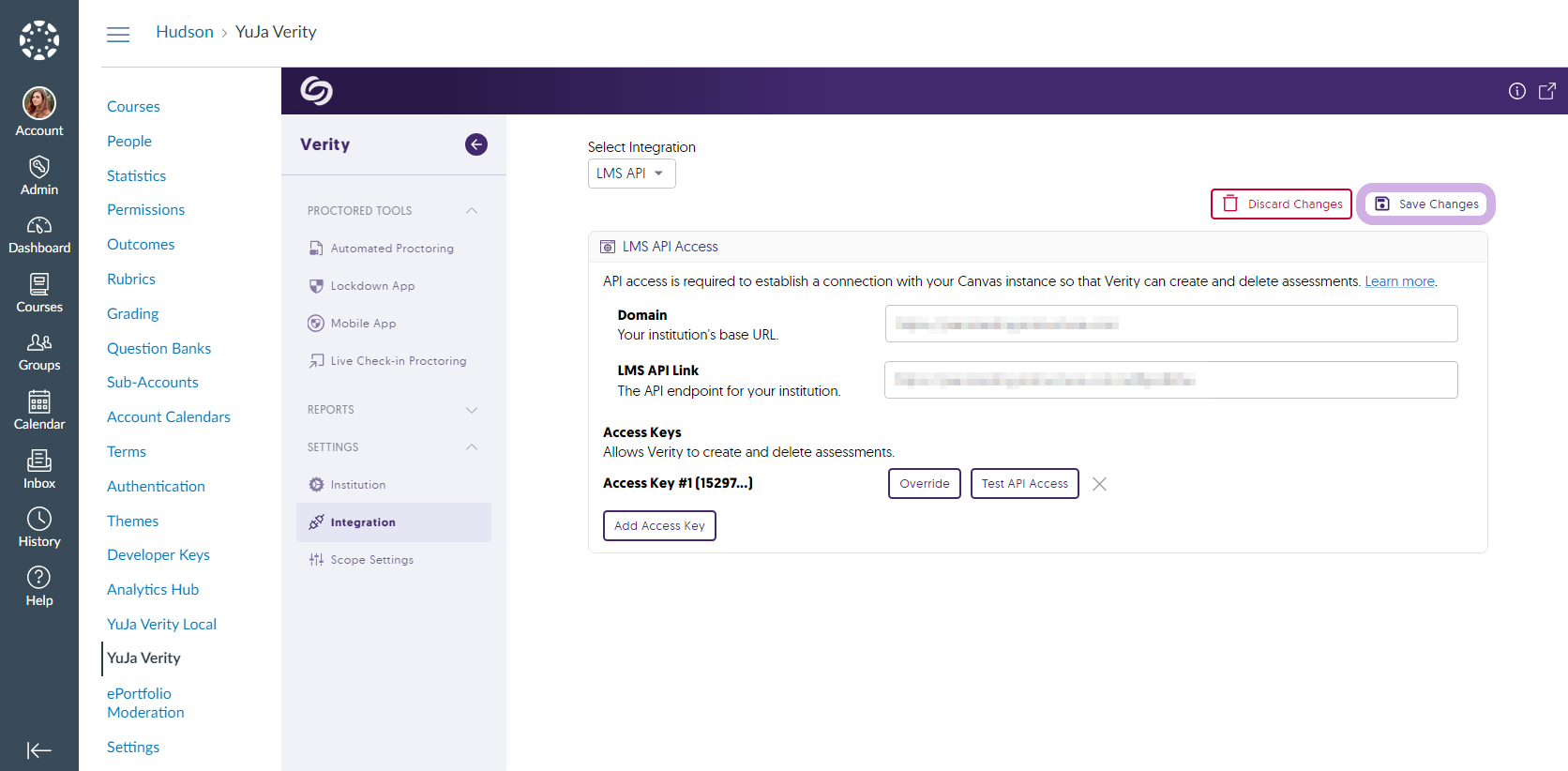1568x771 pixels.
Task: Open Authentication settings
Action: point(156,487)
